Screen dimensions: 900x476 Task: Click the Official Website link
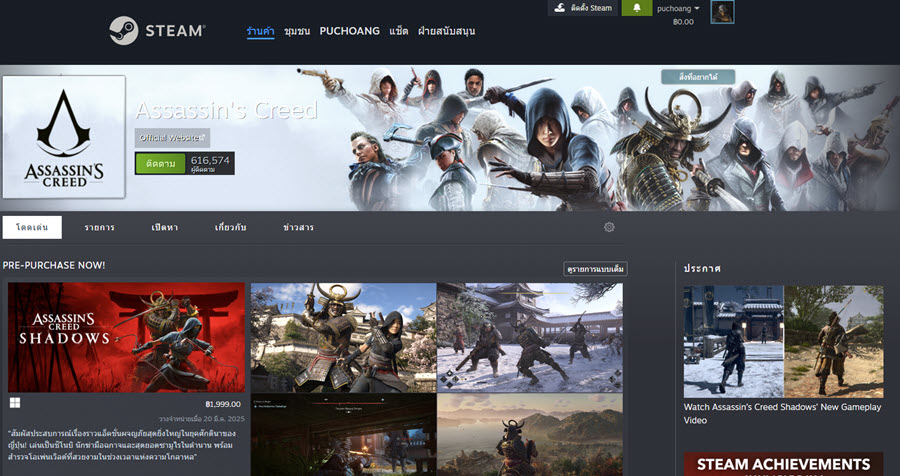pyautogui.click(x=172, y=138)
